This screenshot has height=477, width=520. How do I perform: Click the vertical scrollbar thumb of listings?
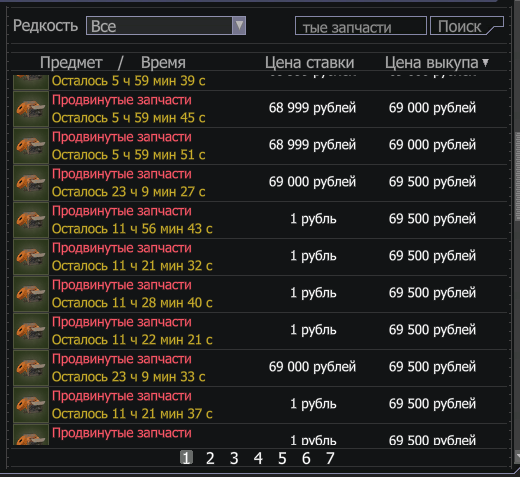(517, 176)
